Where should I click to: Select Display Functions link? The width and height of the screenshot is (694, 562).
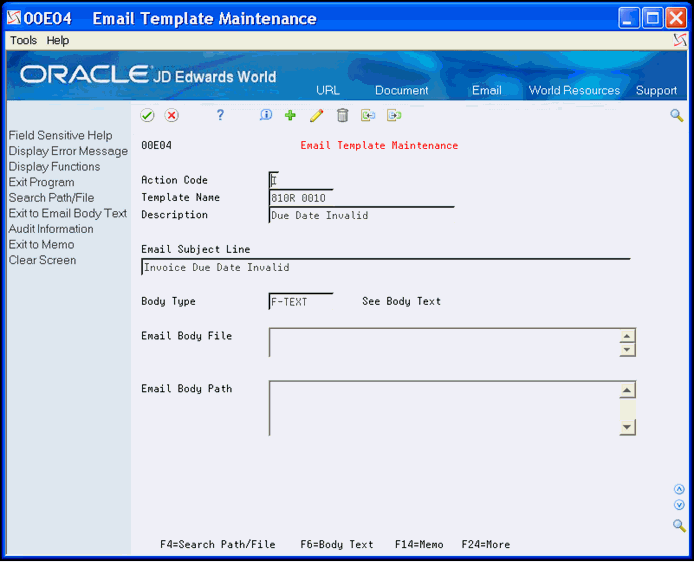click(54, 166)
